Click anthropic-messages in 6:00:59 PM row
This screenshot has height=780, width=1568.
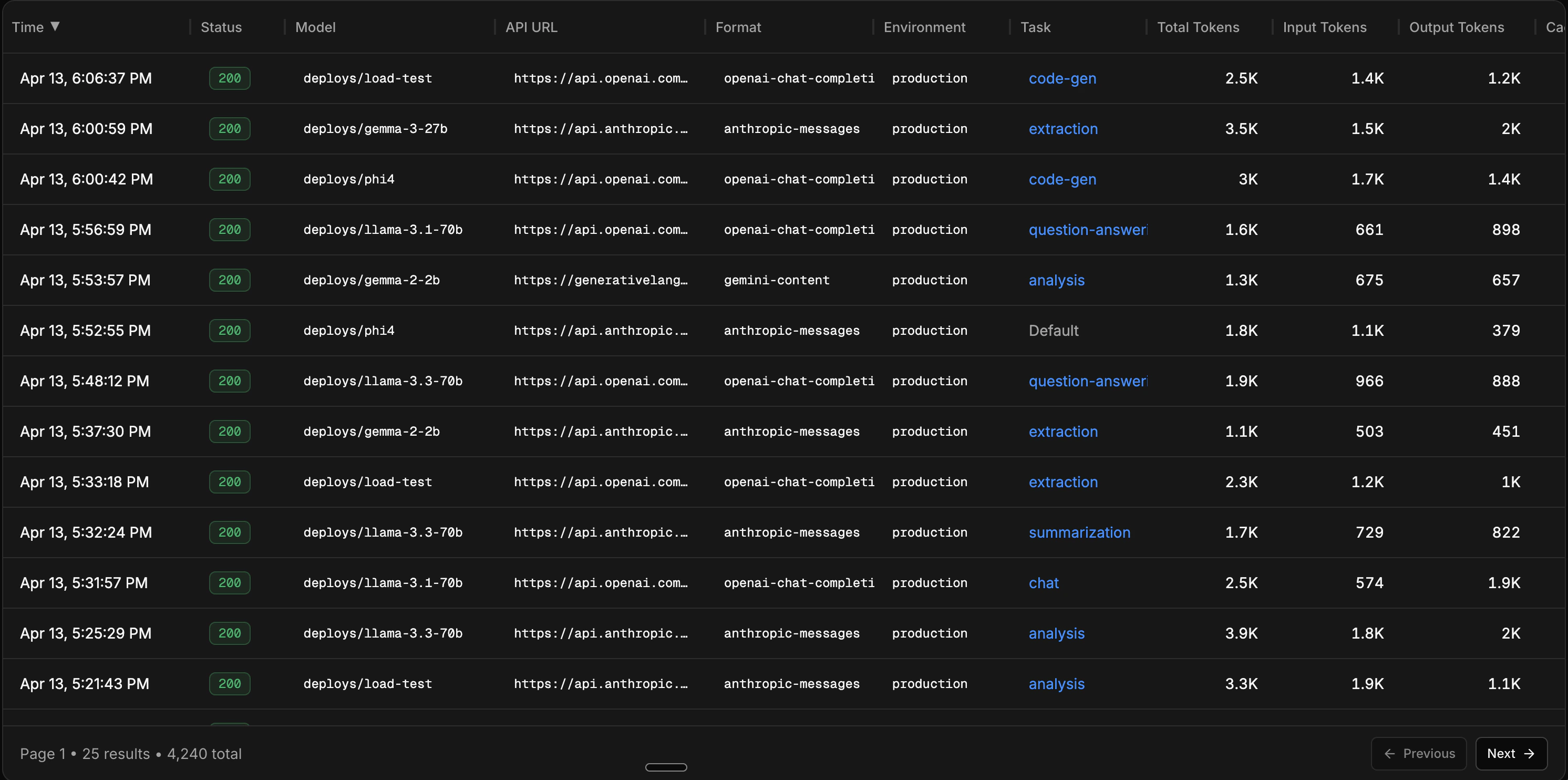click(x=791, y=129)
